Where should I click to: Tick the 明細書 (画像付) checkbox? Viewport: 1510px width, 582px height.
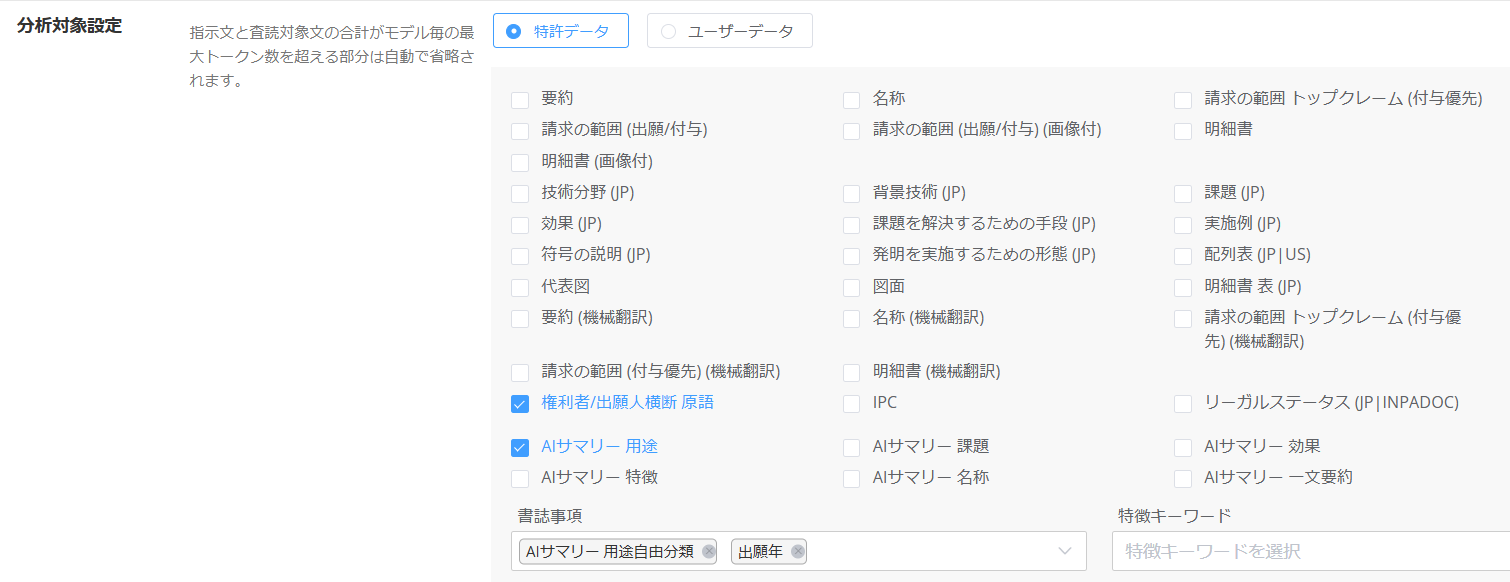point(520,162)
